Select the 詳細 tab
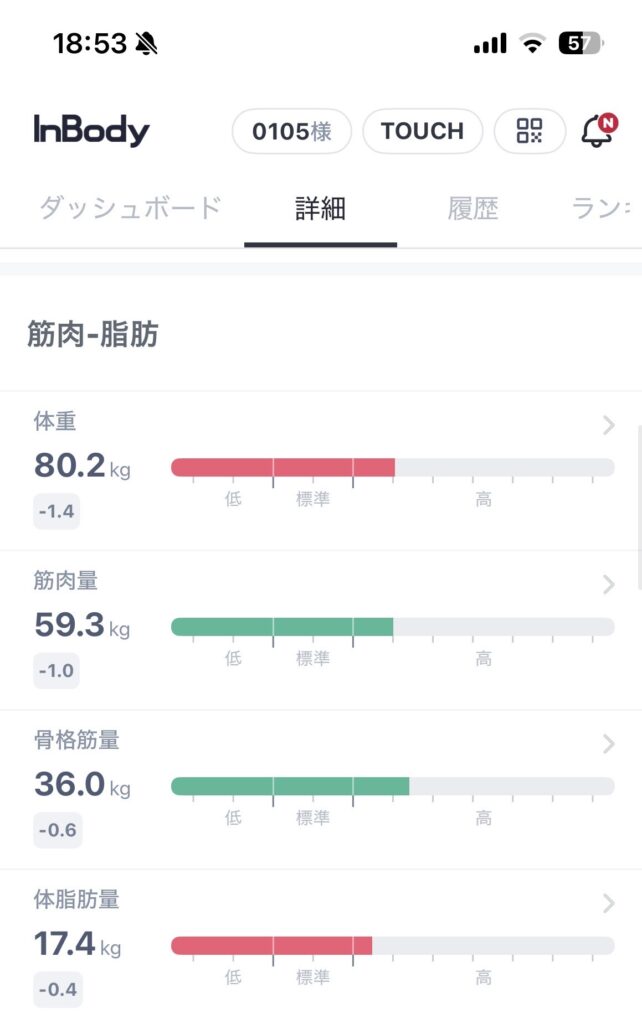The height and width of the screenshot is (1024, 642). 320,209
